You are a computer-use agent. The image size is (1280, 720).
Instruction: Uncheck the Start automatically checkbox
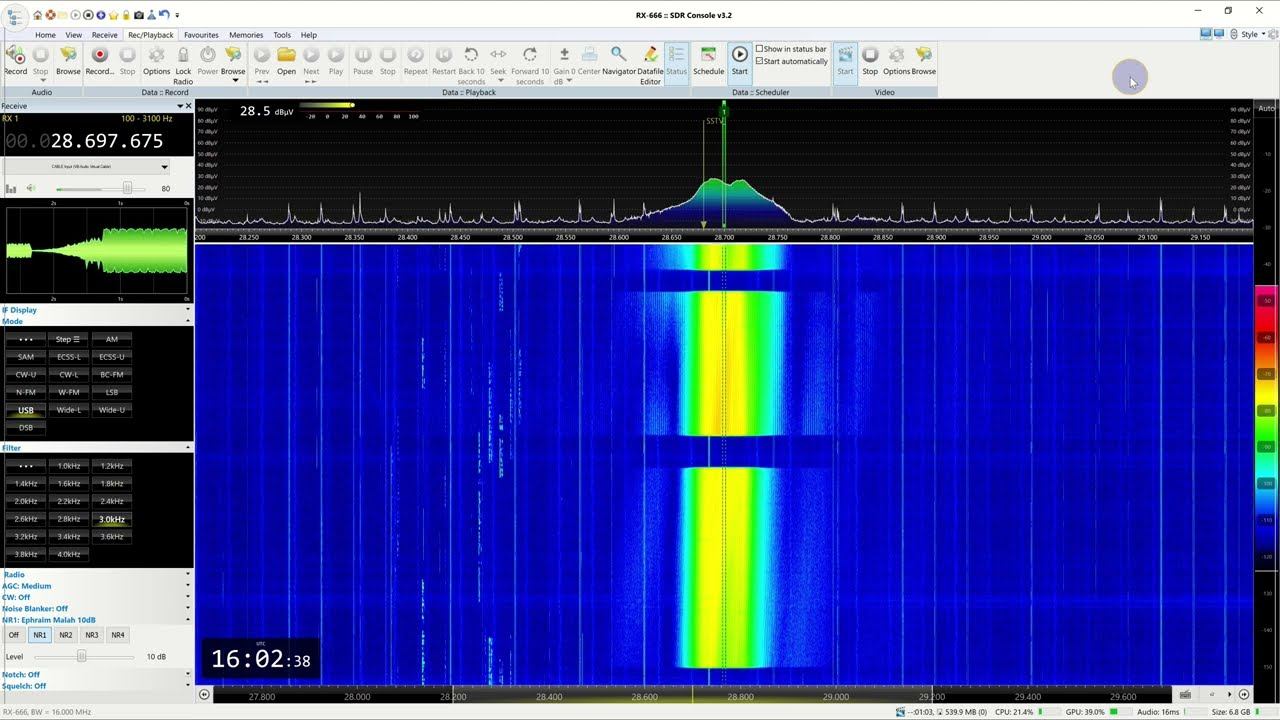pos(760,61)
